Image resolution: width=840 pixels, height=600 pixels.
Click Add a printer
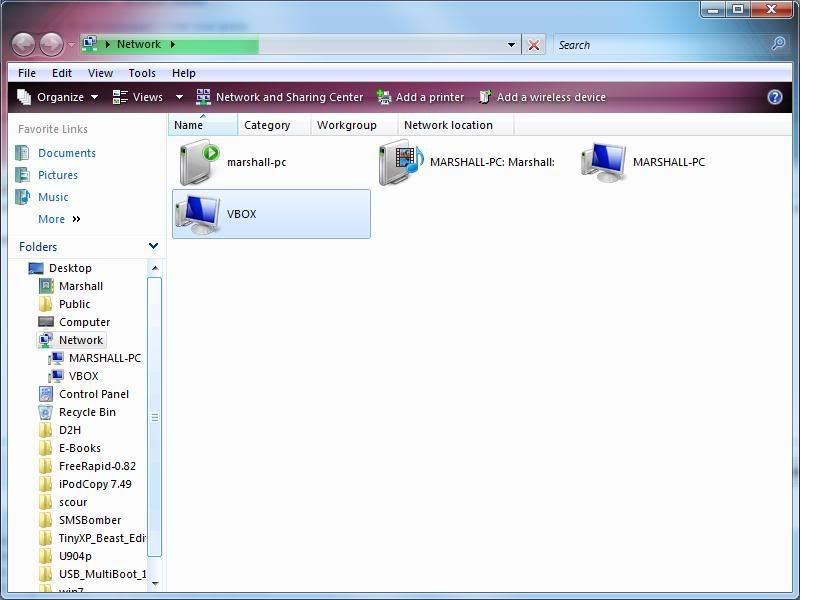tap(420, 97)
